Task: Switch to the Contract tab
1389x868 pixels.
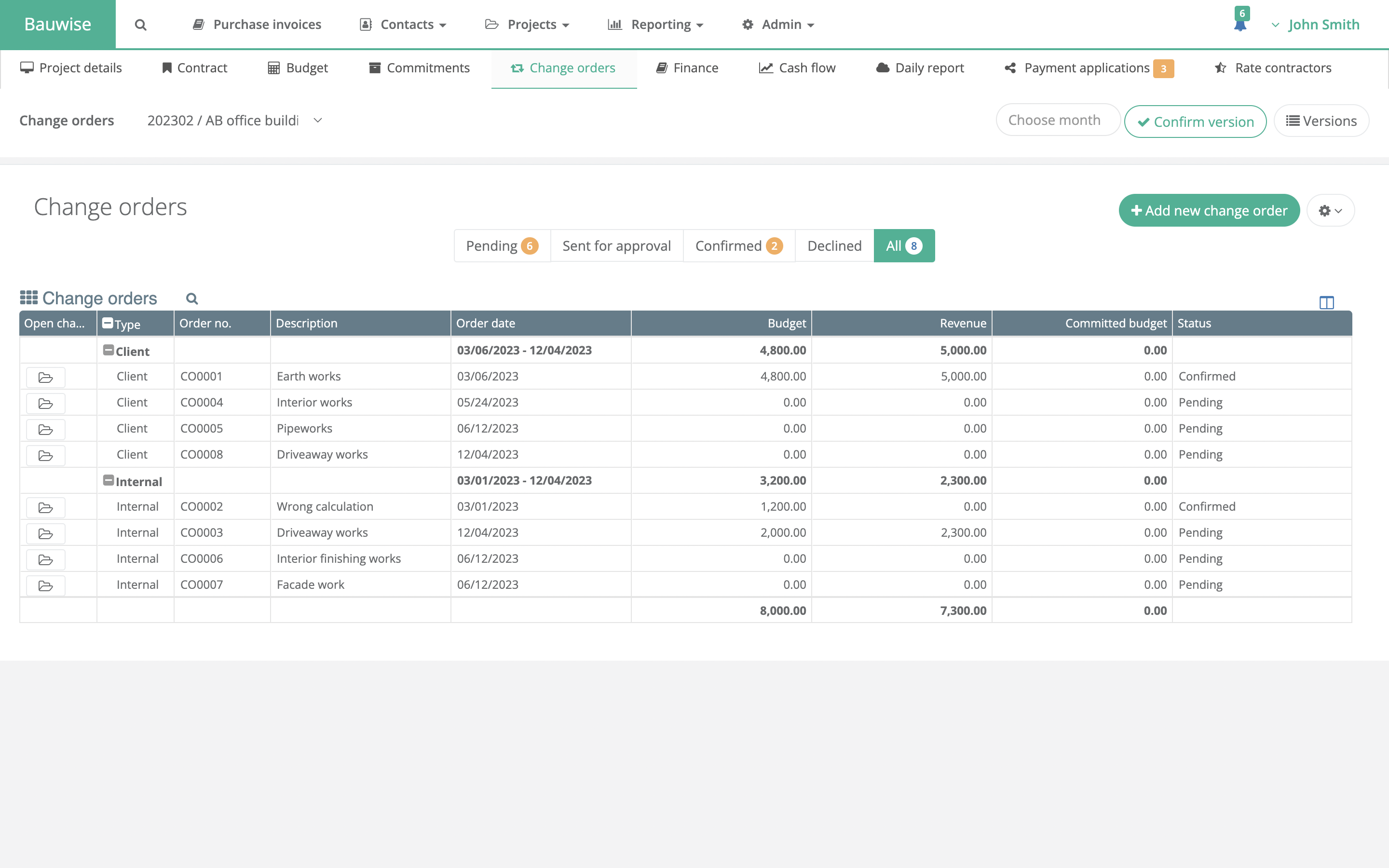Action: tap(194, 68)
